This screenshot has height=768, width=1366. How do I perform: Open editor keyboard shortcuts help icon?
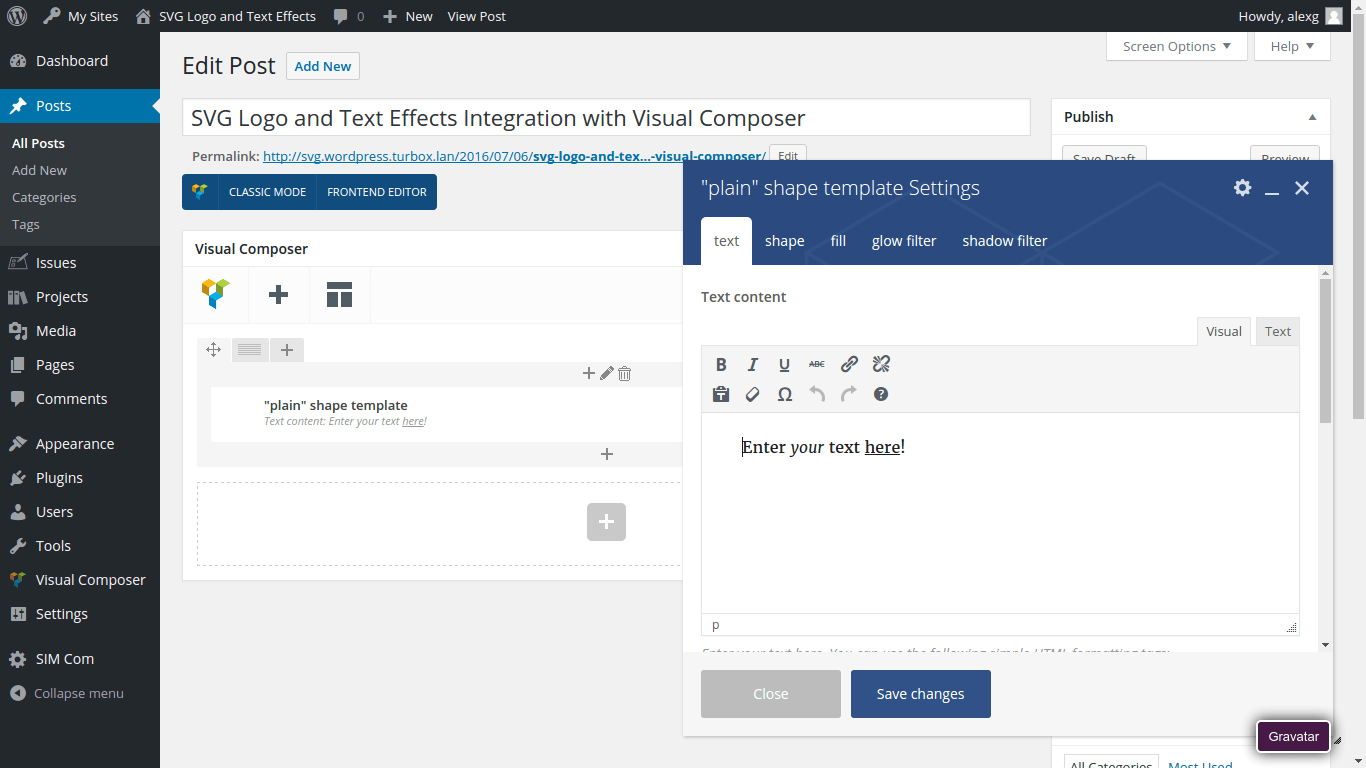(x=881, y=395)
